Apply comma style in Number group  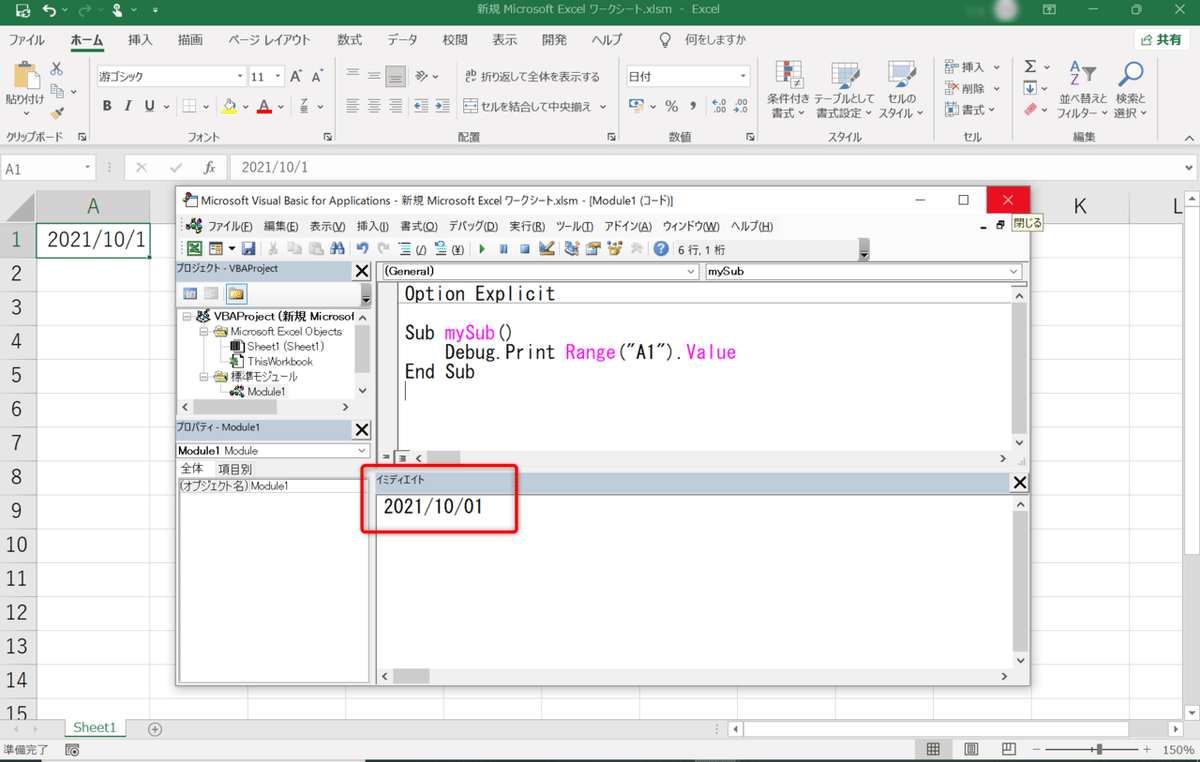[x=693, y=106]
